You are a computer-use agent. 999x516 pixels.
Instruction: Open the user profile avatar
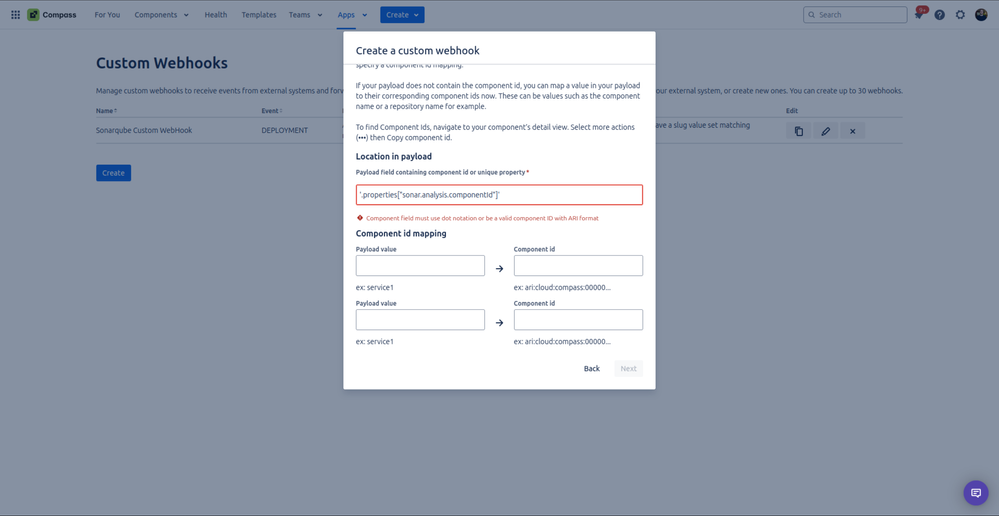[981, 15]
